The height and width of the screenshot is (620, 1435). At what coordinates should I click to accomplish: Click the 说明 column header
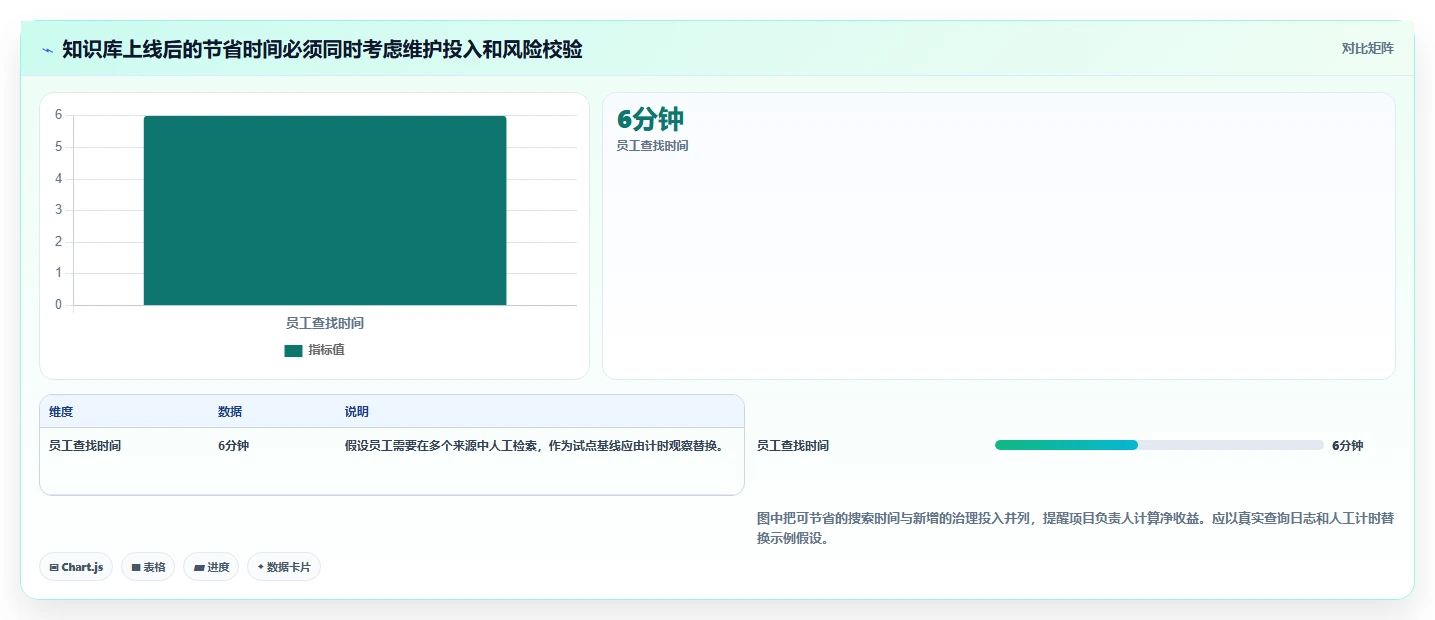click(x=357, y=412)
